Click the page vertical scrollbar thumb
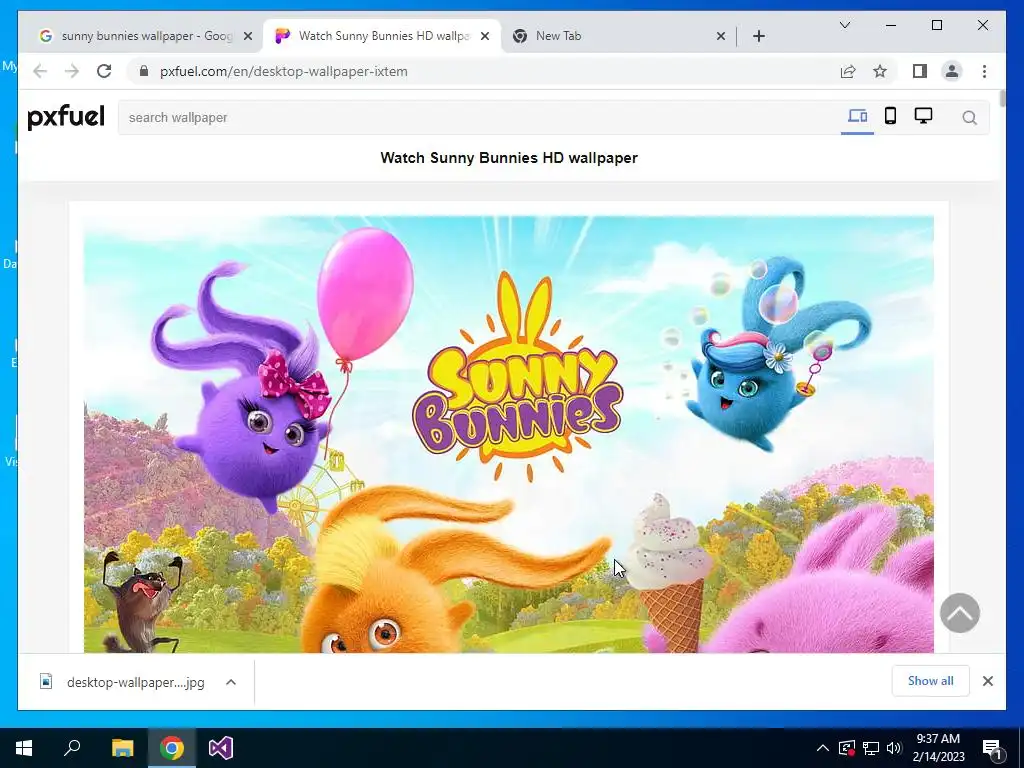 [x=1002, y=99]
